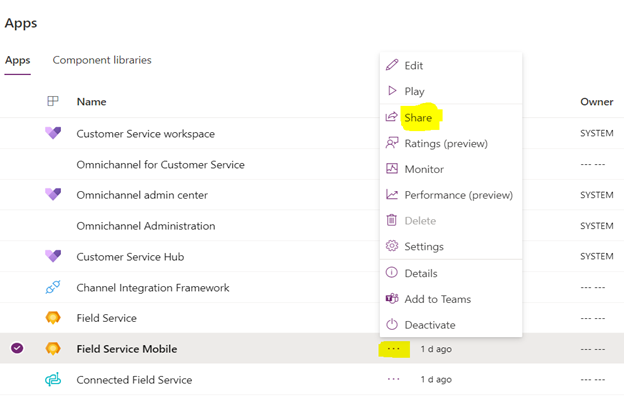
Task: Open the Channel Integration Framework app
Action: pyautogui.click(x=153, y=288)
